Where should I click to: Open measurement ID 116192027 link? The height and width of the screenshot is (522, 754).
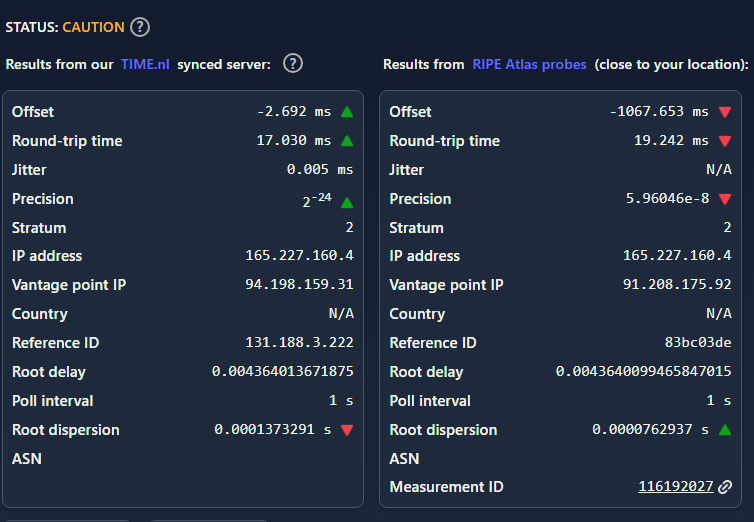click(x=676, y=486)
